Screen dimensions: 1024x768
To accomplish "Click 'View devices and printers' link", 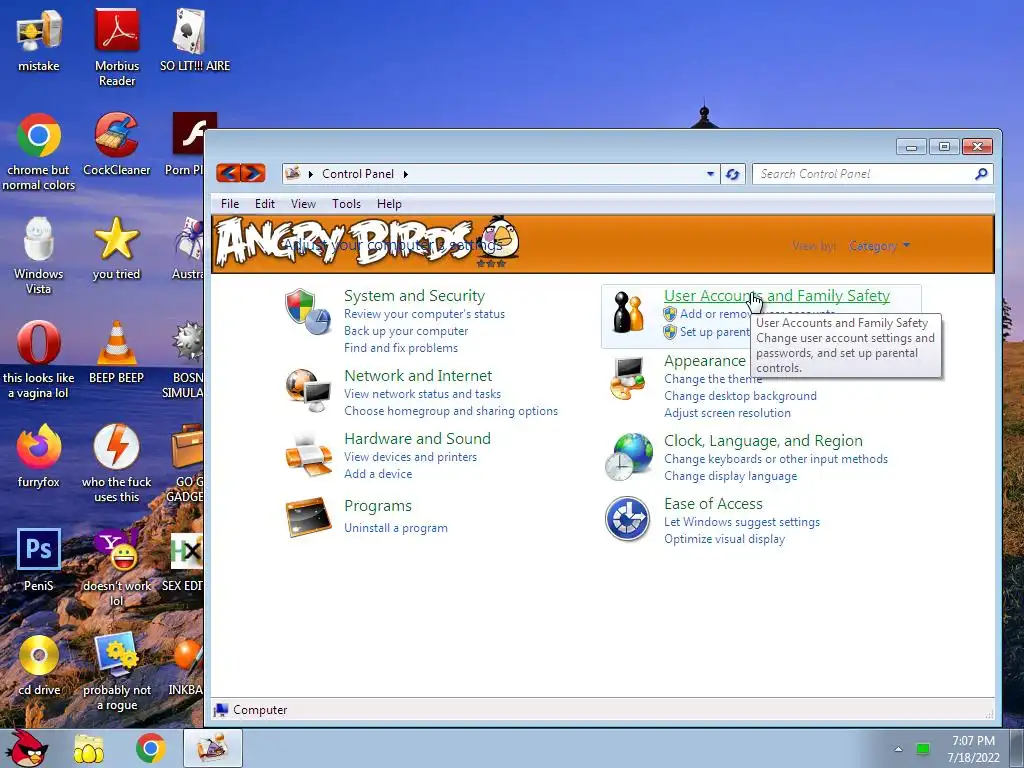I will 411,457.
